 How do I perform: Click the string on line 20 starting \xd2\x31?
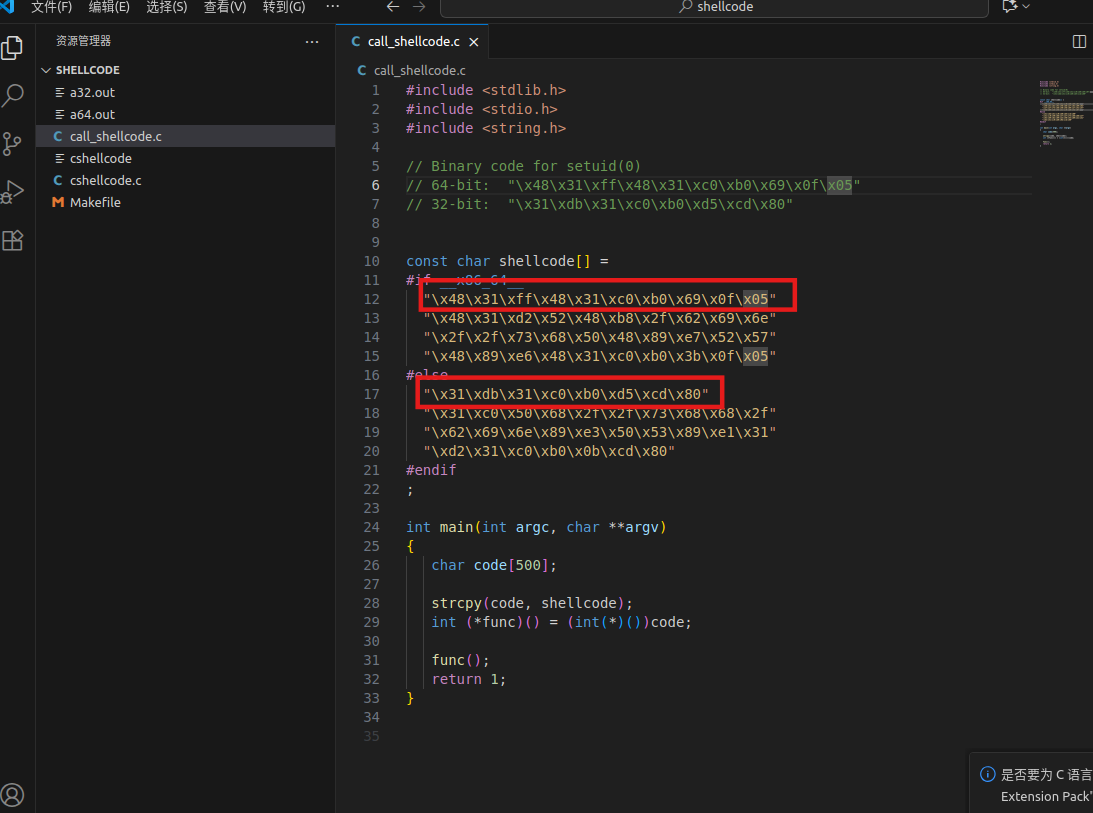[x=549, y=451]
